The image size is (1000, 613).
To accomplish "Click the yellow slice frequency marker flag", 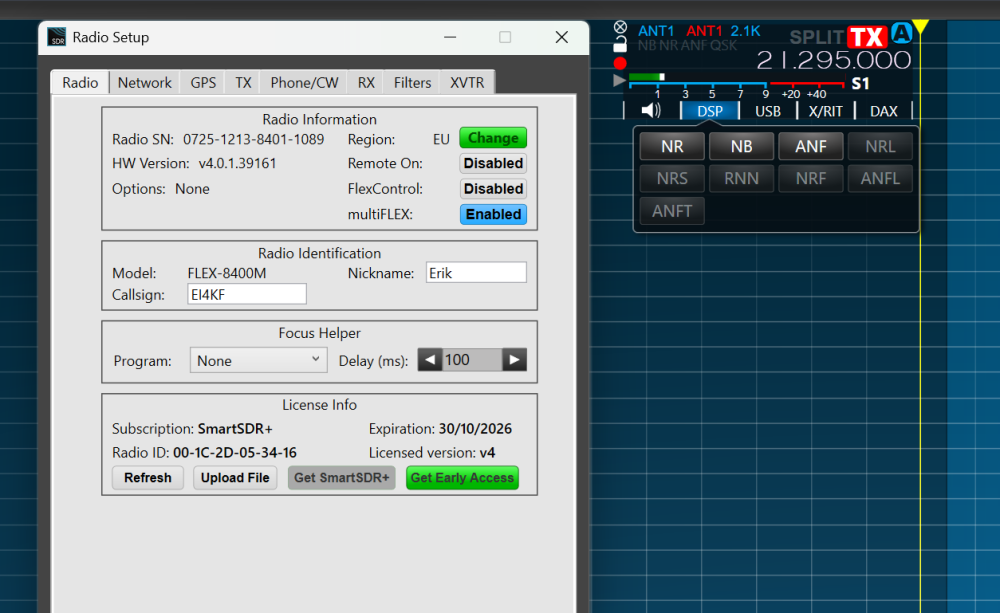I will 920,26.
